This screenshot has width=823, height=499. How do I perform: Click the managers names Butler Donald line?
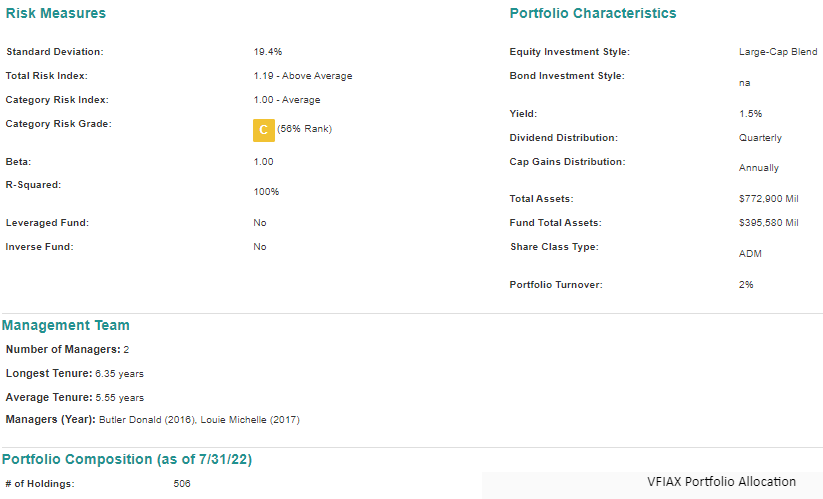coord(198,420)
